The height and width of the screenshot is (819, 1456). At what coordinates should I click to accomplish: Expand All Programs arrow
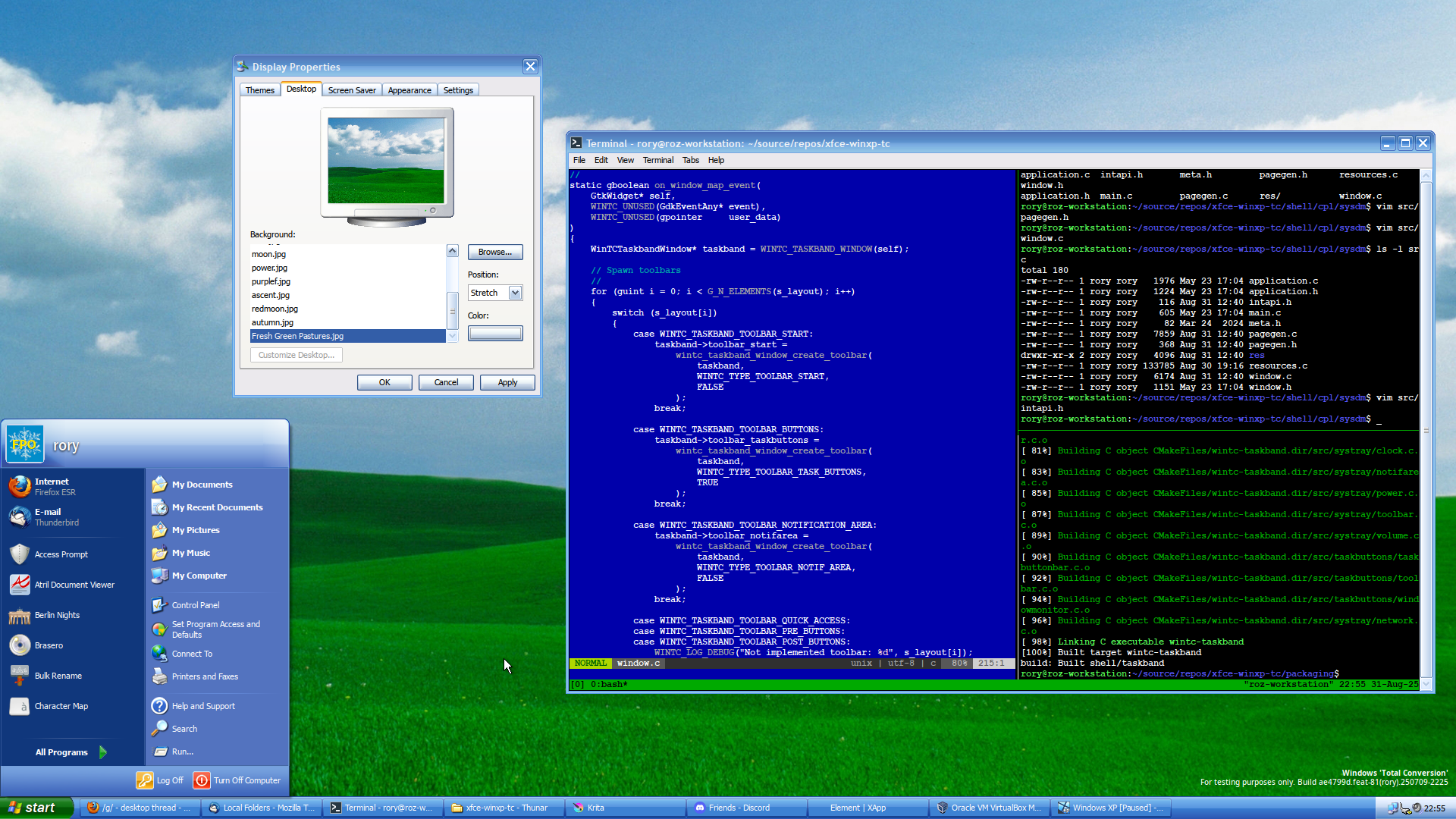[x=103, y=752]
